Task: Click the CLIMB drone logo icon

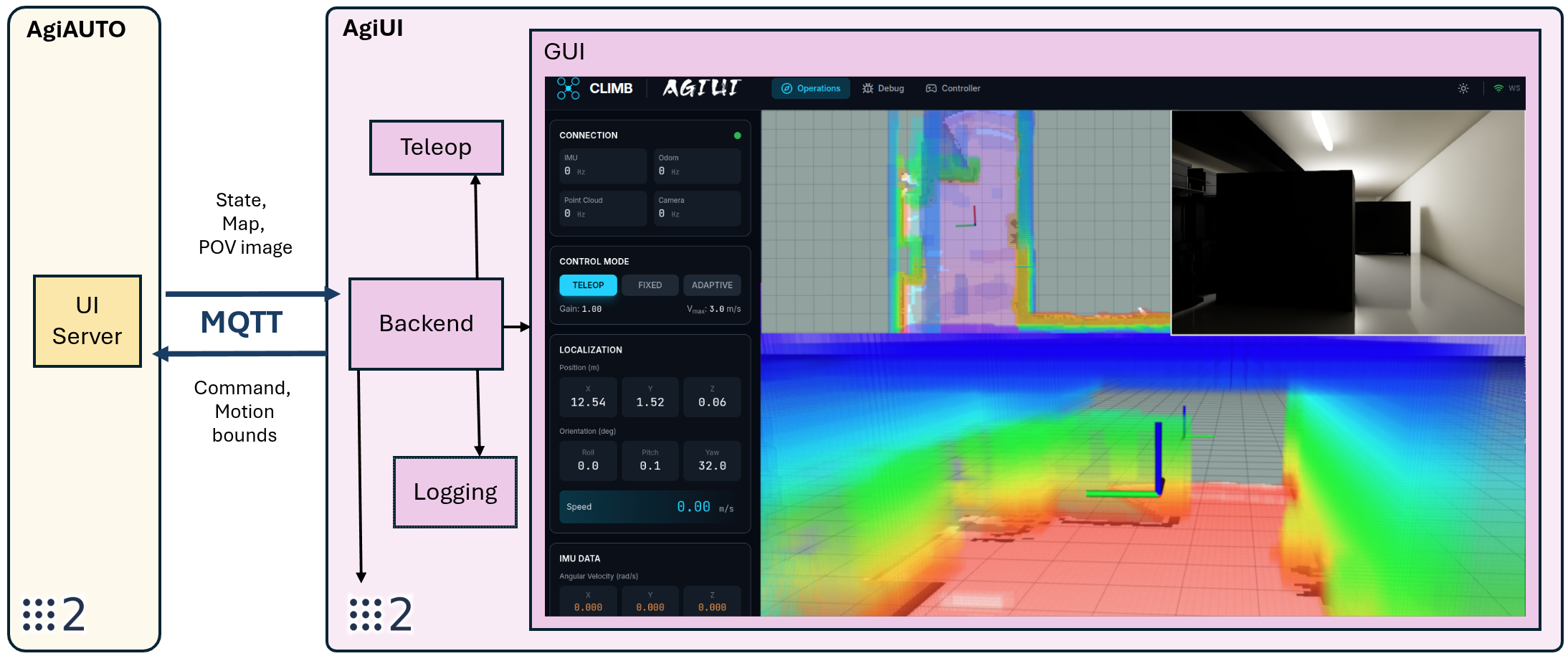Action: [x=567, y=88]
